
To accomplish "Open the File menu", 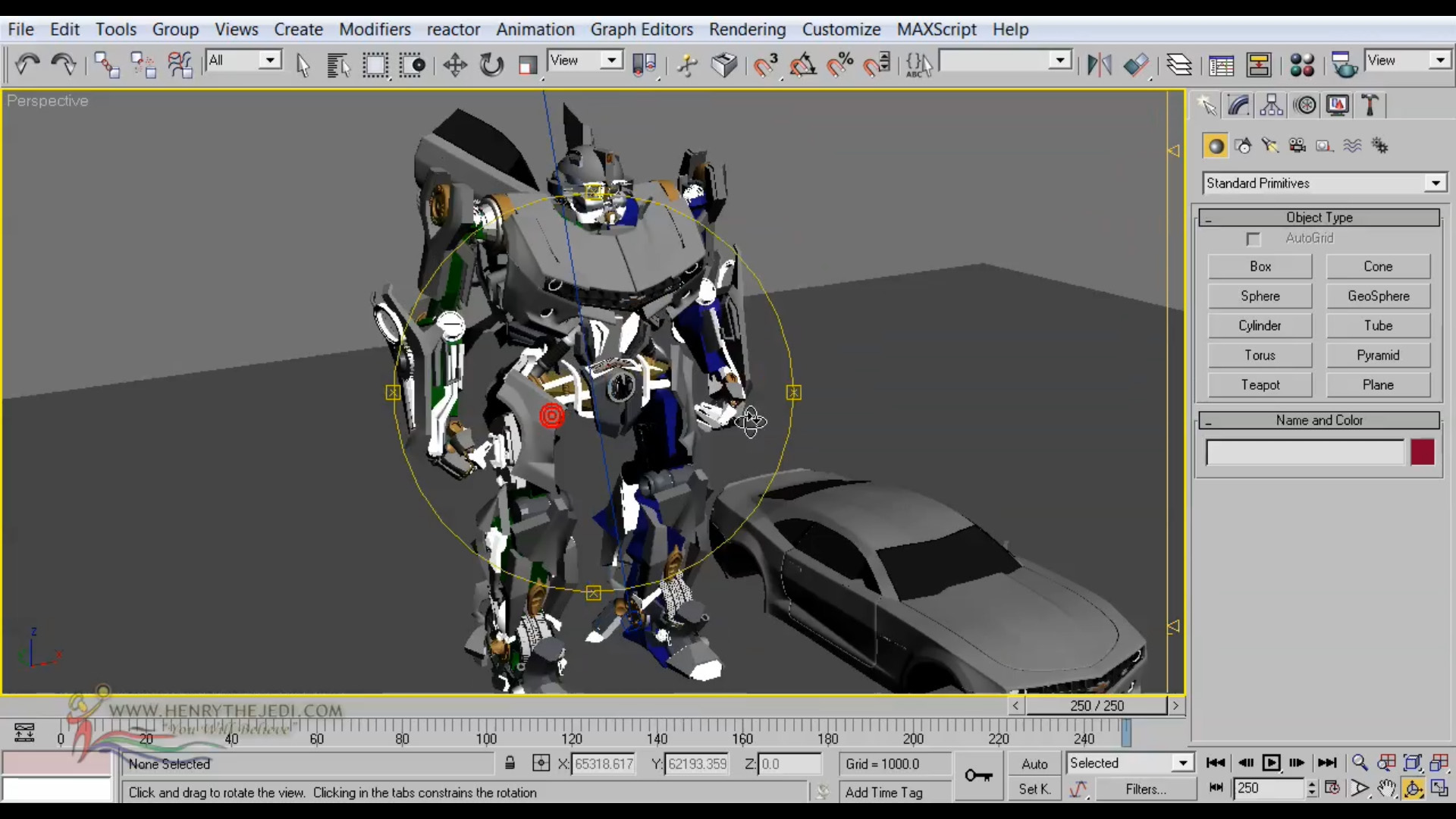I will click(x=20, y=30).
